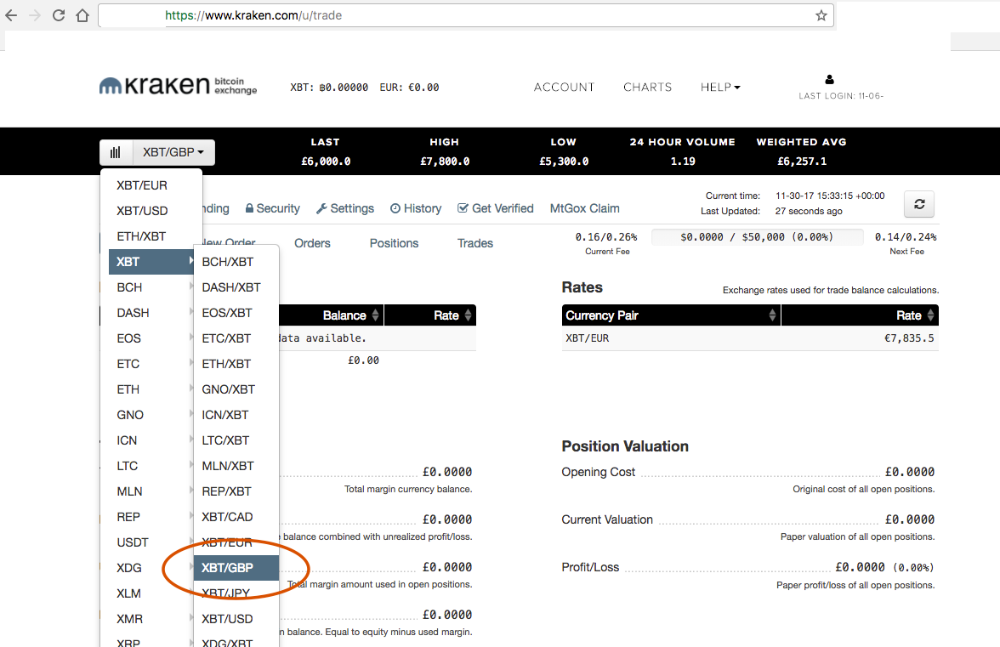Expand the ETC currency submenu
The width and height of the screenshot is (1000, 647).
tap(151, 364)
